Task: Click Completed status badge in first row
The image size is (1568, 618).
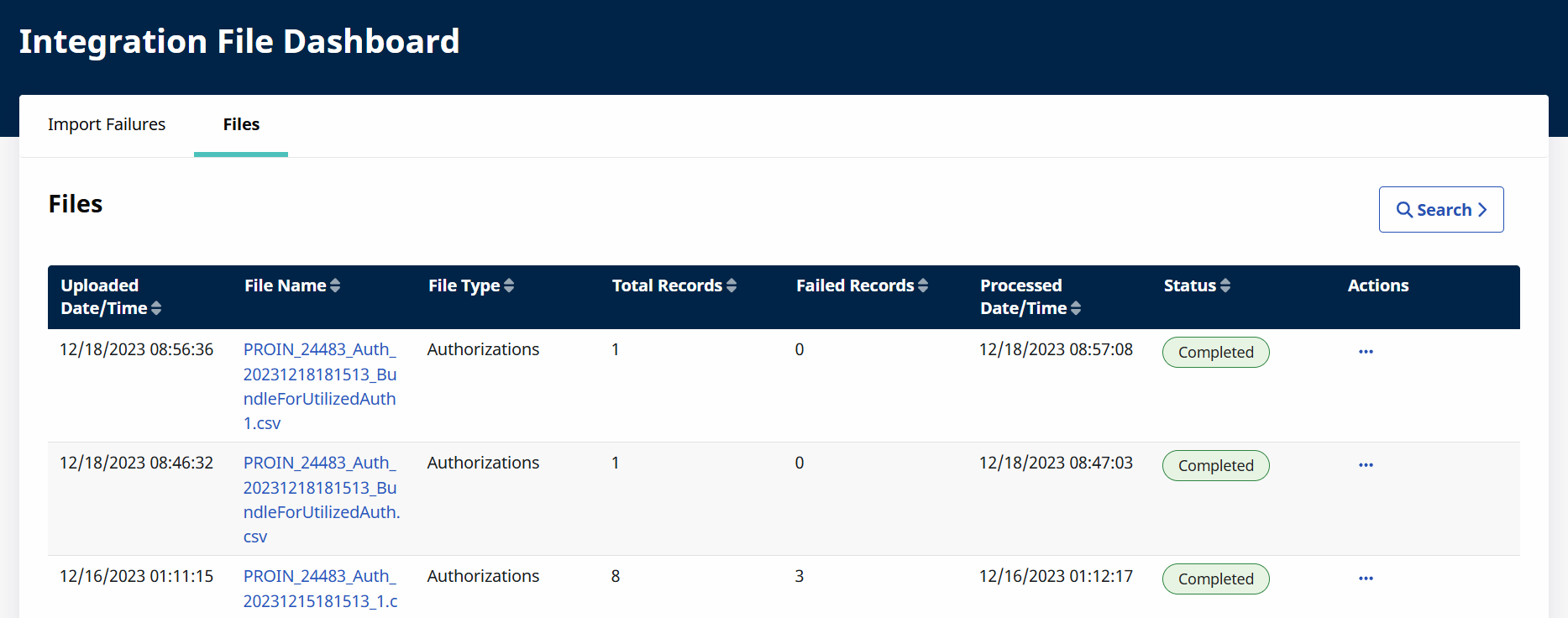Action: [x=1215, y=353]
